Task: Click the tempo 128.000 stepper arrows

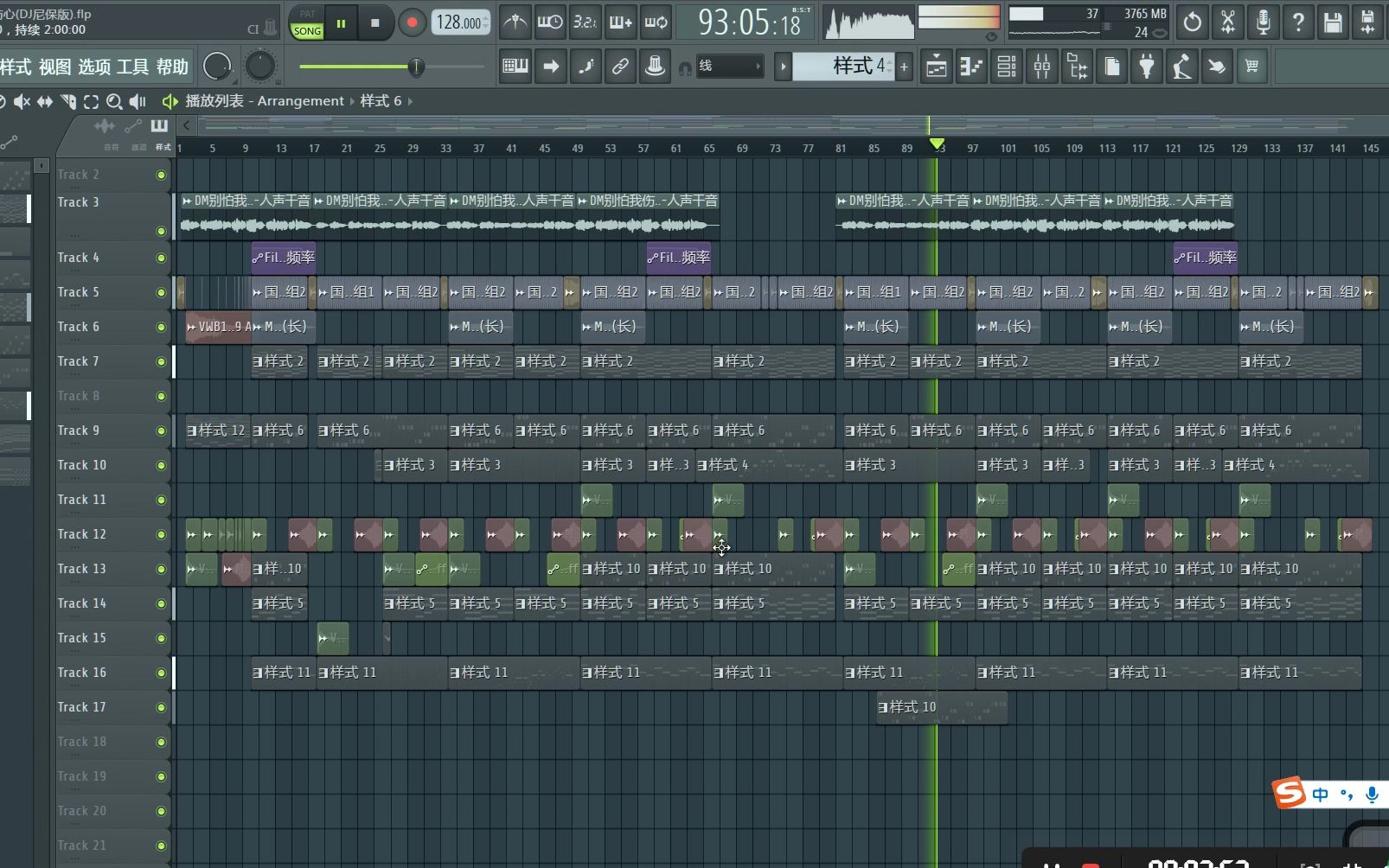Action: click(x=486, y=22)
